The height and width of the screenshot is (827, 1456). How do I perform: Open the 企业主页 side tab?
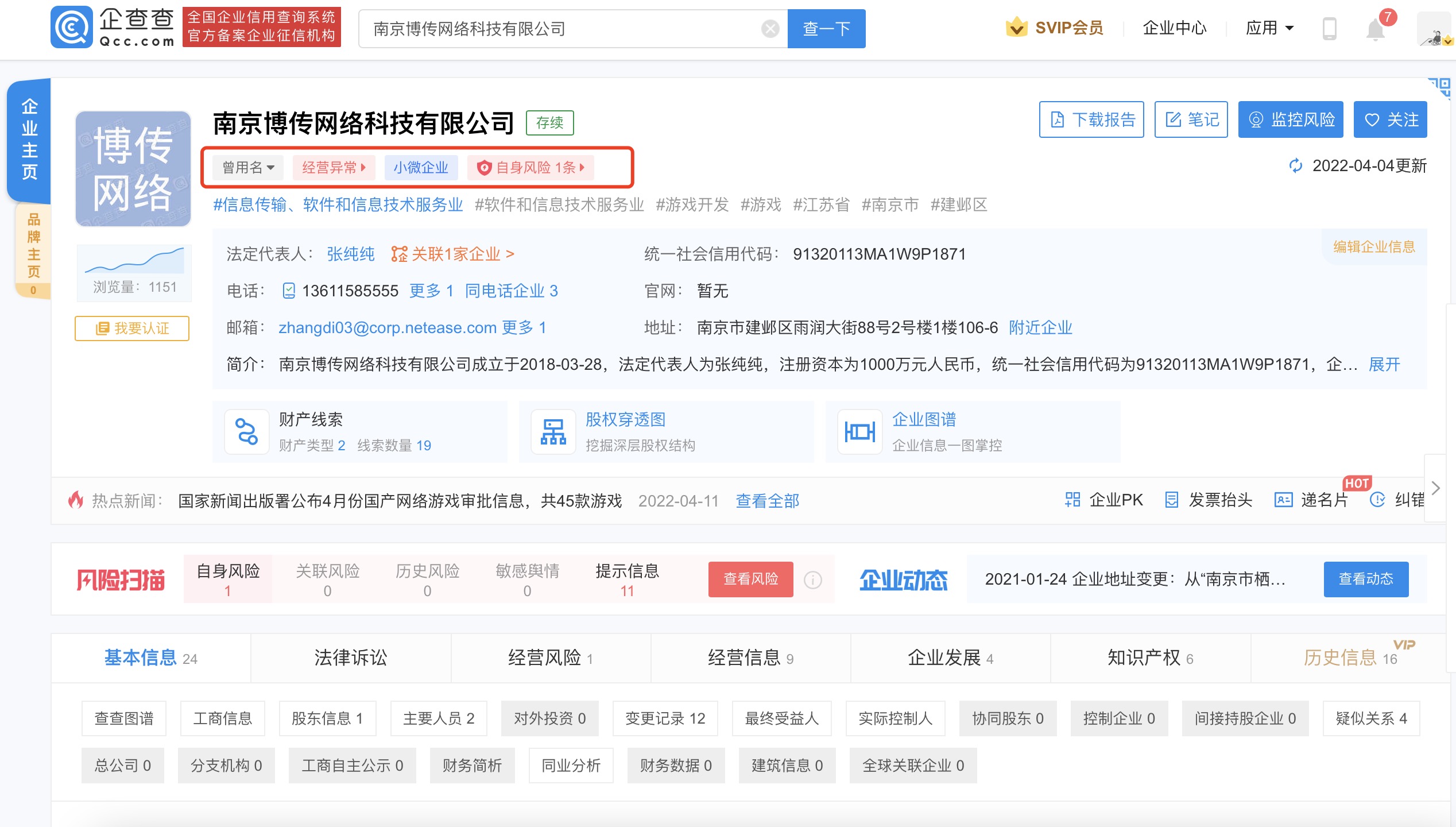[29, 140]
